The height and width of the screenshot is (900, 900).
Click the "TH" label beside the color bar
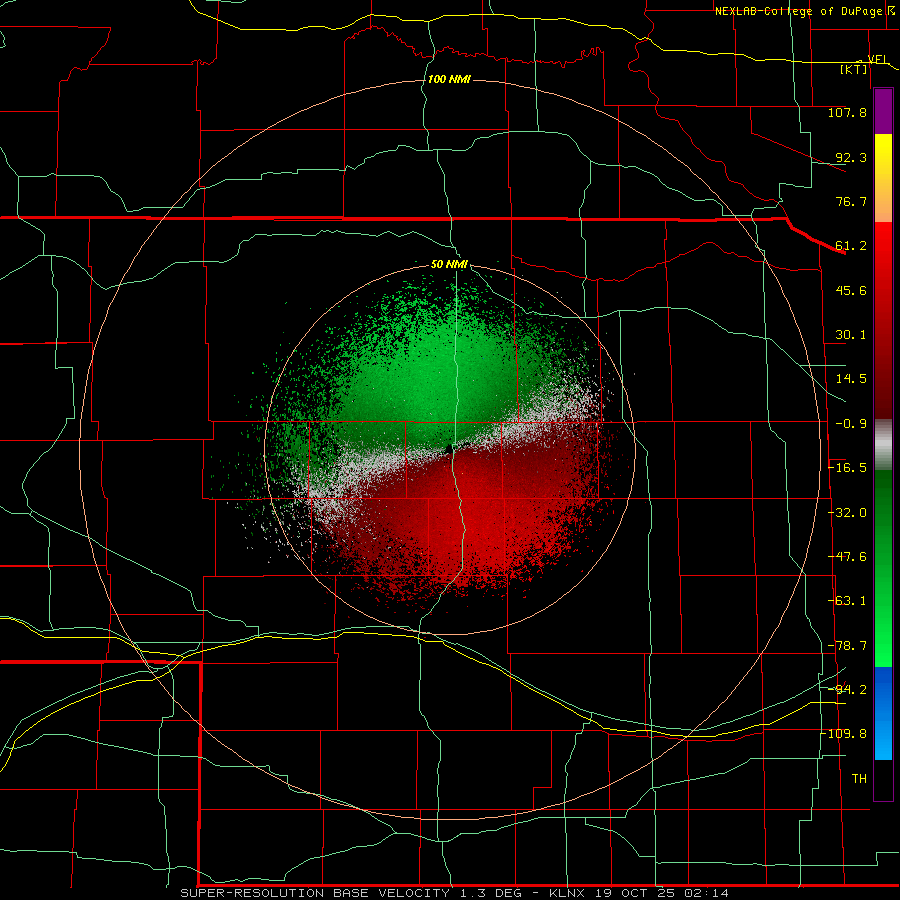[x=859, y=779]
